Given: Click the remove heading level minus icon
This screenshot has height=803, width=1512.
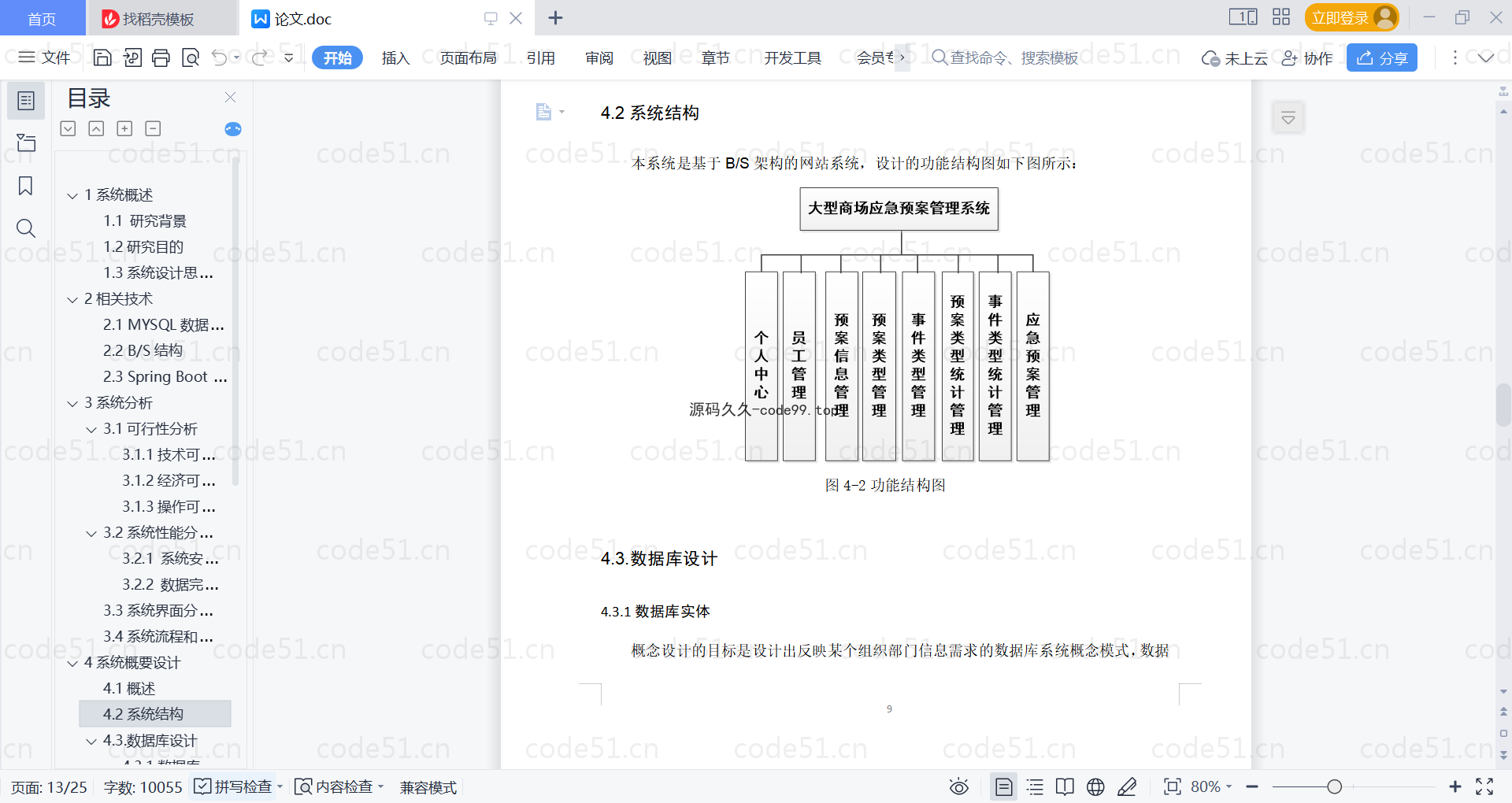Looking at the screenshot, I should tap(154, 128).
